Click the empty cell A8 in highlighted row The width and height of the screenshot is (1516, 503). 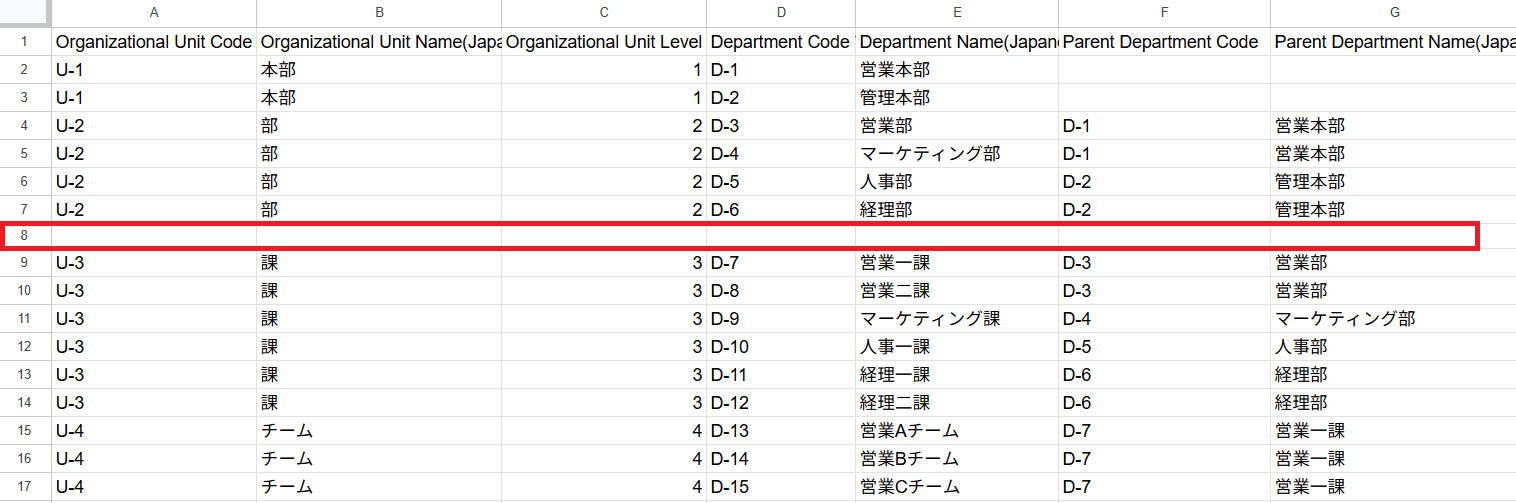point(153,236)
